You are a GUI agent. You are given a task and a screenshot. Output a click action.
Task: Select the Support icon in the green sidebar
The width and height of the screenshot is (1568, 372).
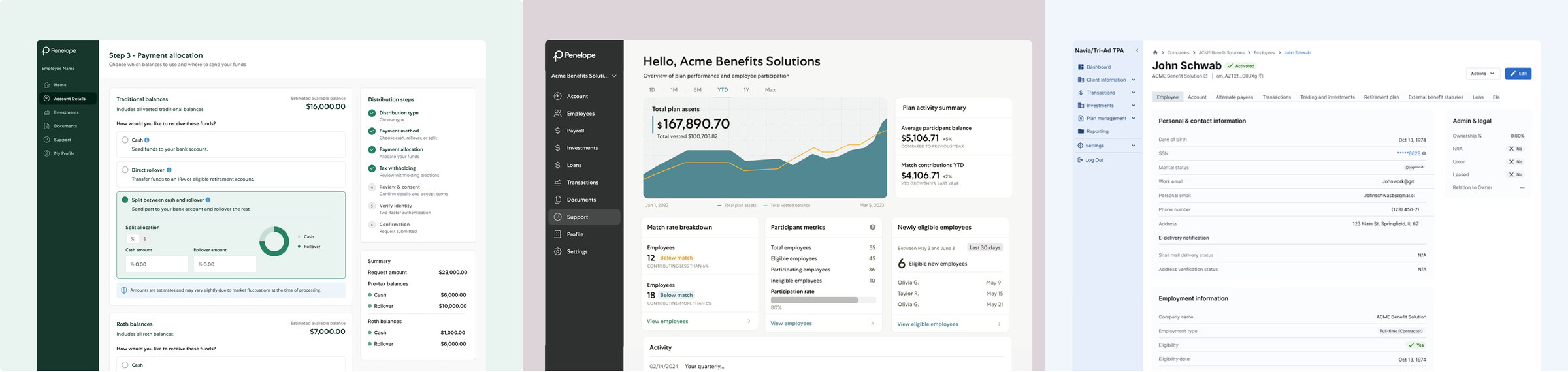[46, 140]
